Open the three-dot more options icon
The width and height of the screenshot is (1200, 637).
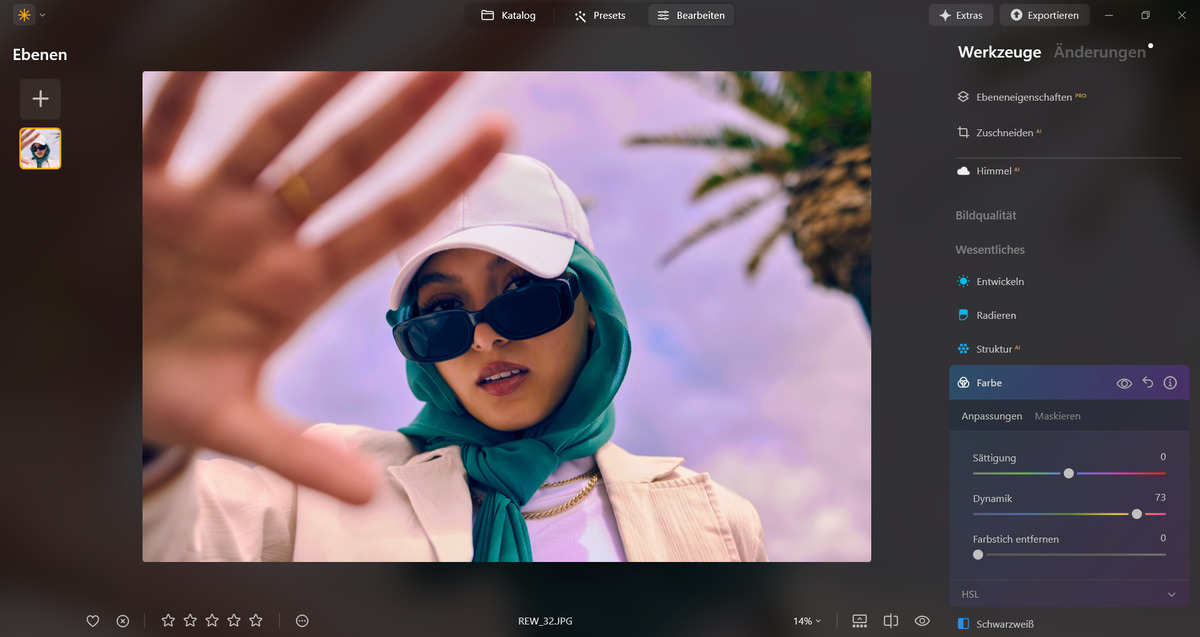click(302, 621)
